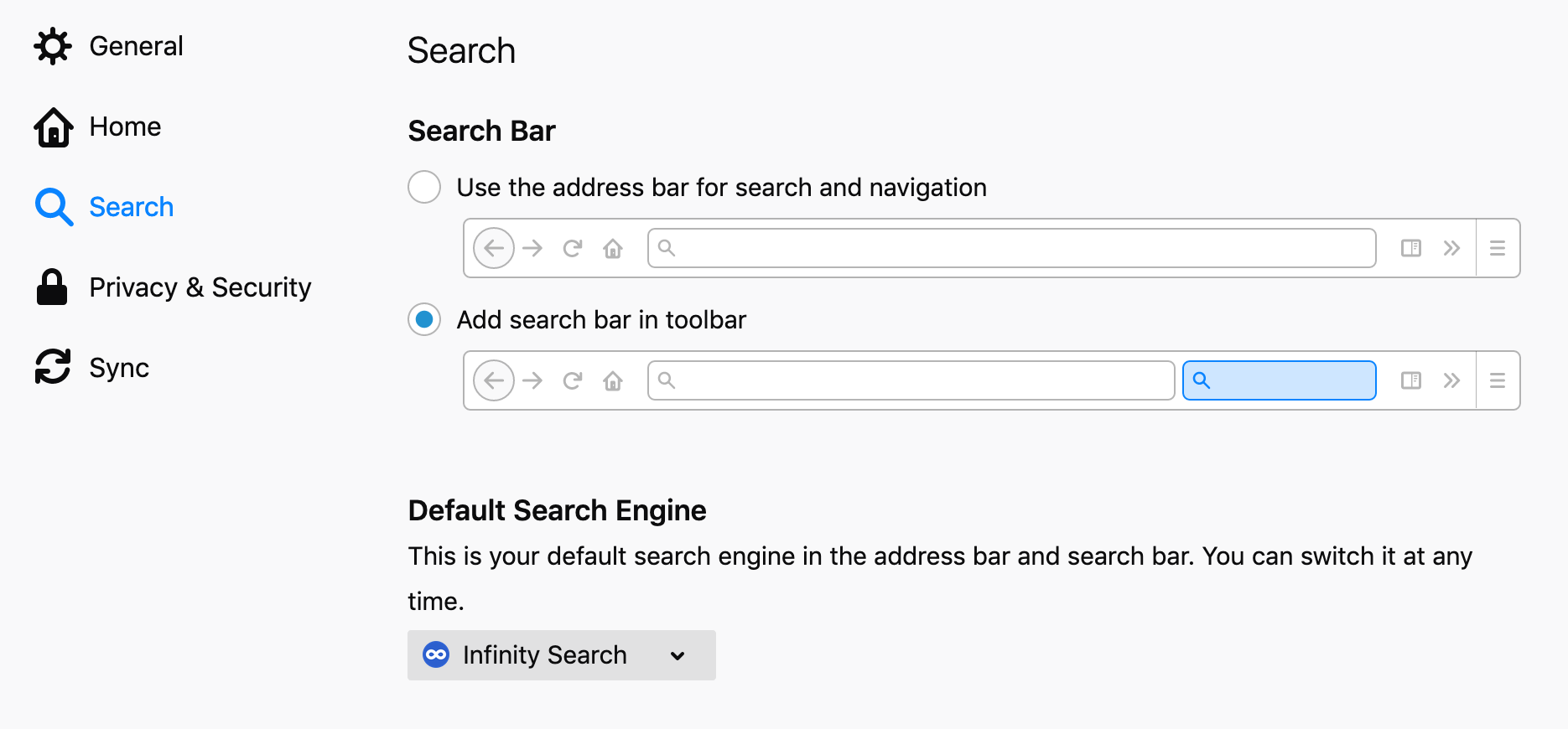Open the Sync settings category
Viewport: 1568px width, 729px height.
click(x=119, y=368)
